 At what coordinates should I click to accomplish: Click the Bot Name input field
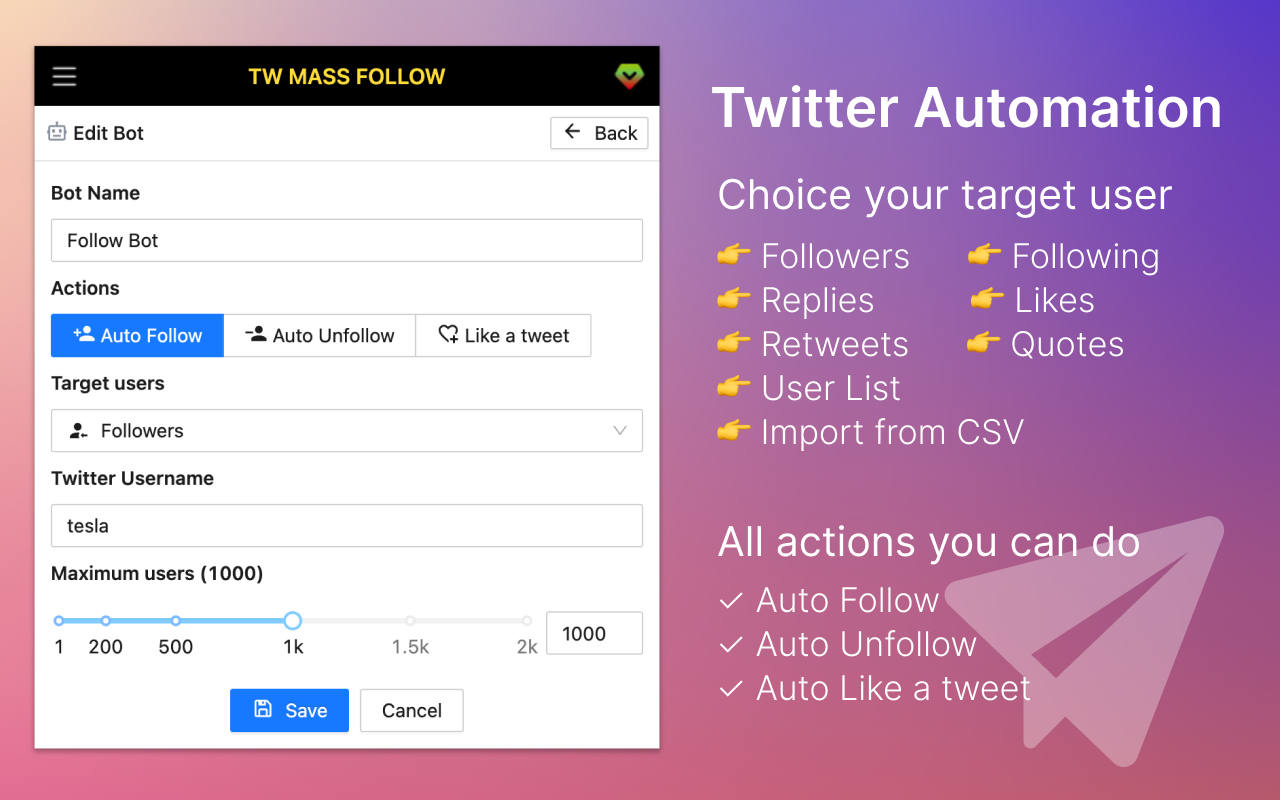click(x=347, y=241)
